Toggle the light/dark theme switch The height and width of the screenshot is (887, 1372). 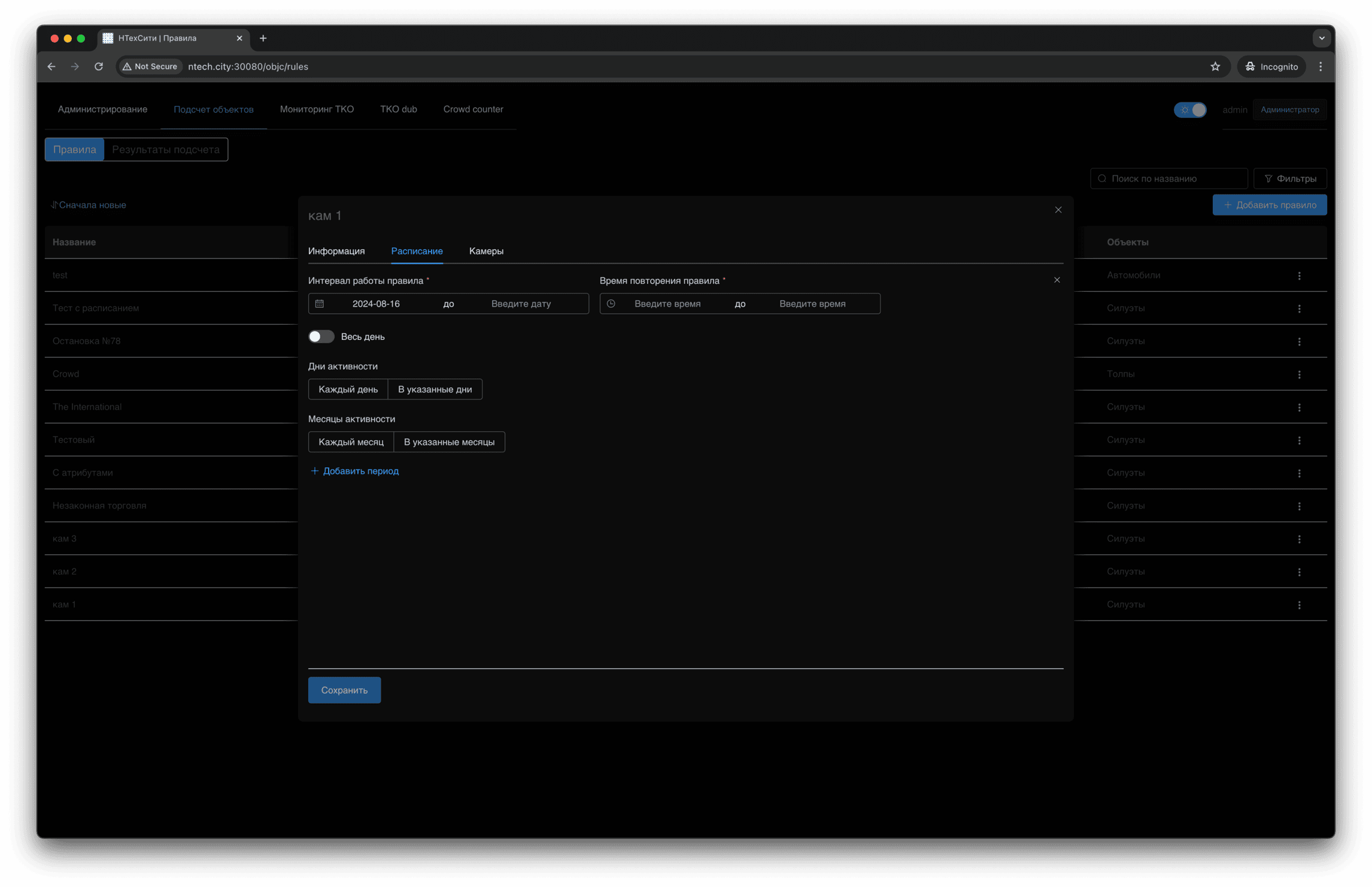1190,110
